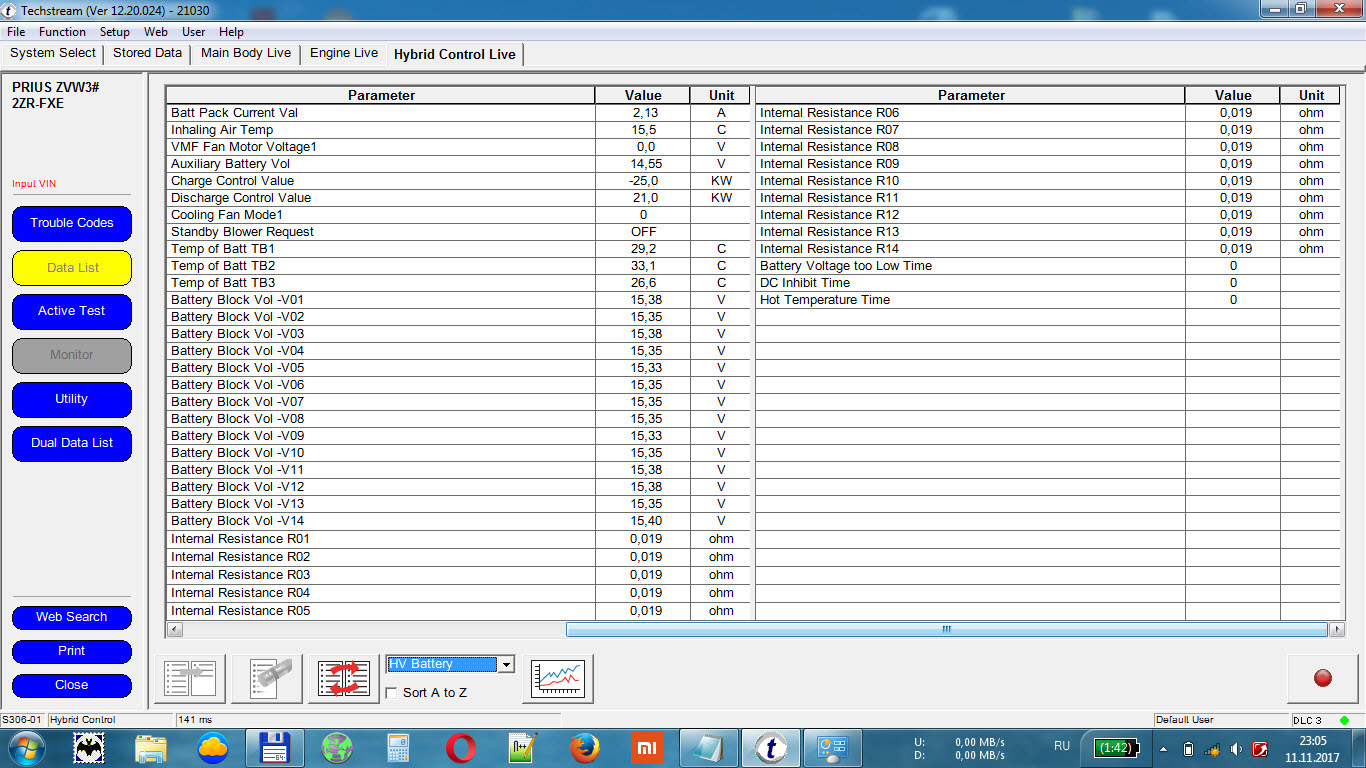Show hidden system tray icons

coord(1163,749)
